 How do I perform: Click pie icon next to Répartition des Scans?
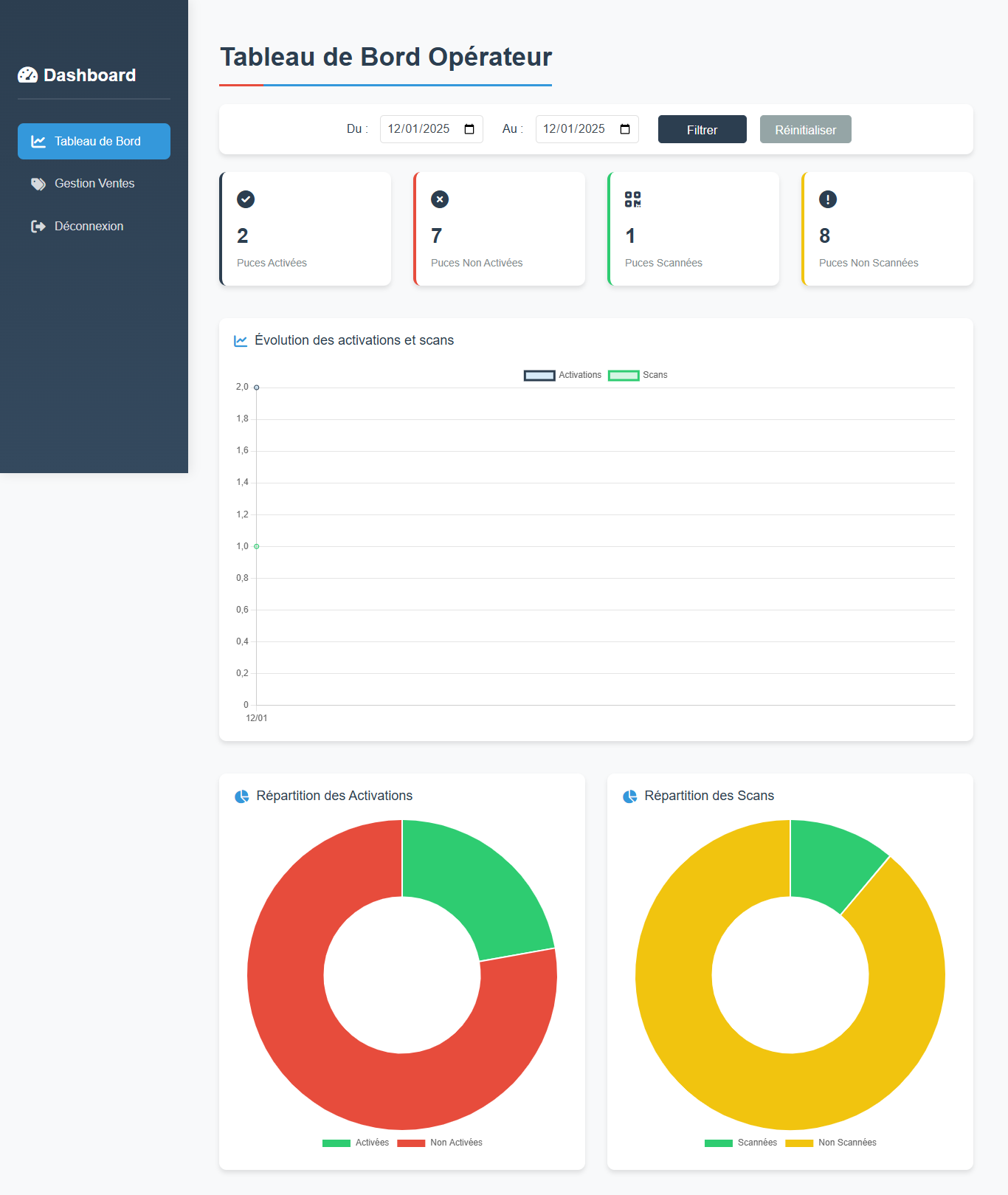tap(629, 796)
